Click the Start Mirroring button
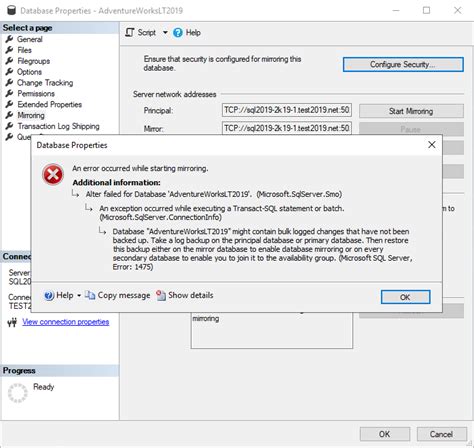Image resolution: width=474 pixels, height=448 pixels. click(x=411, y=111)
